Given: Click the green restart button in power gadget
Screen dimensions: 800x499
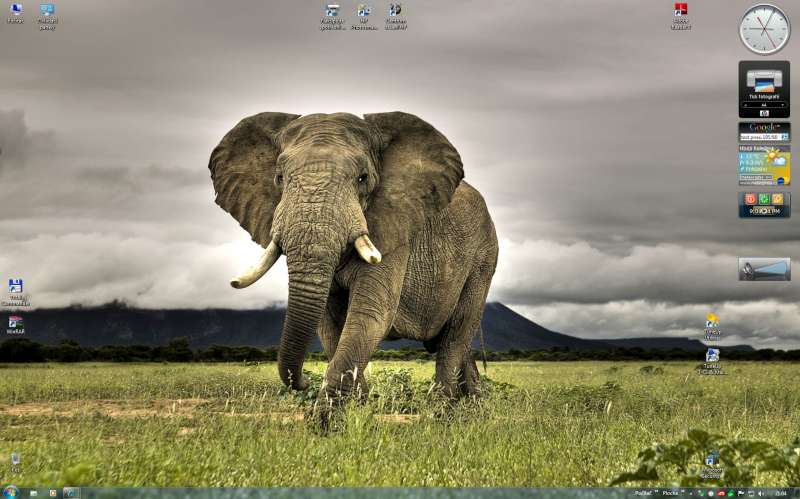Looking at the screenshot, I should click(764, 199).
